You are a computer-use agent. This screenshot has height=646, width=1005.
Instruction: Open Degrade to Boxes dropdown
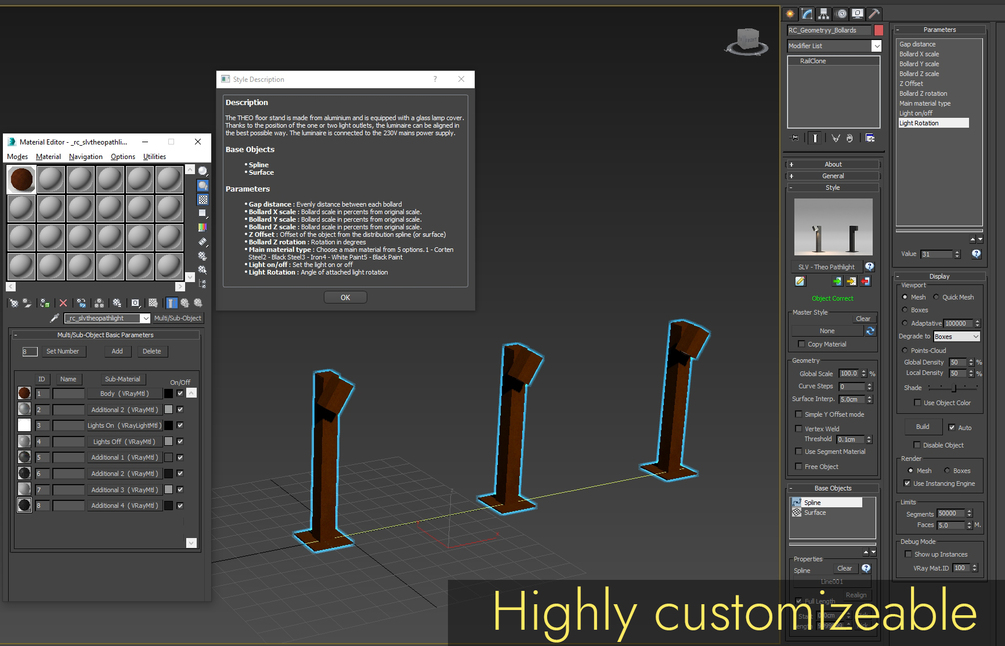(957, 336)
